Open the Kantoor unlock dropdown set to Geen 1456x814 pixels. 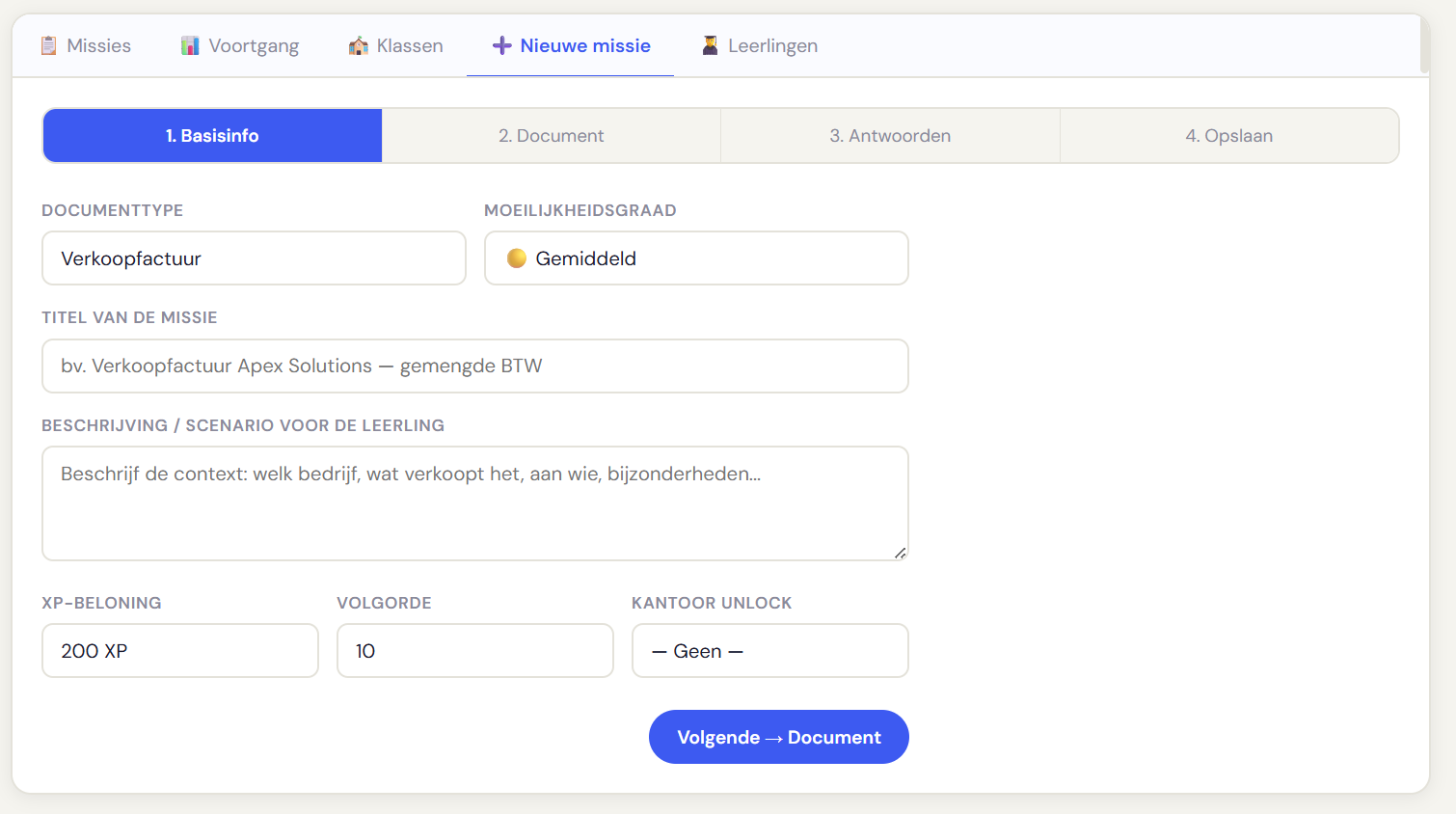click(769, 650)
